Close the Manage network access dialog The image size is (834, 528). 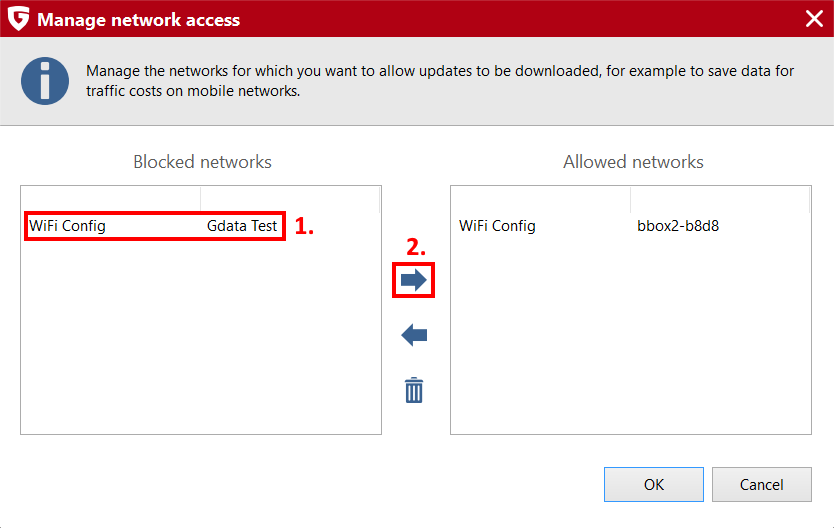point(814,19)
